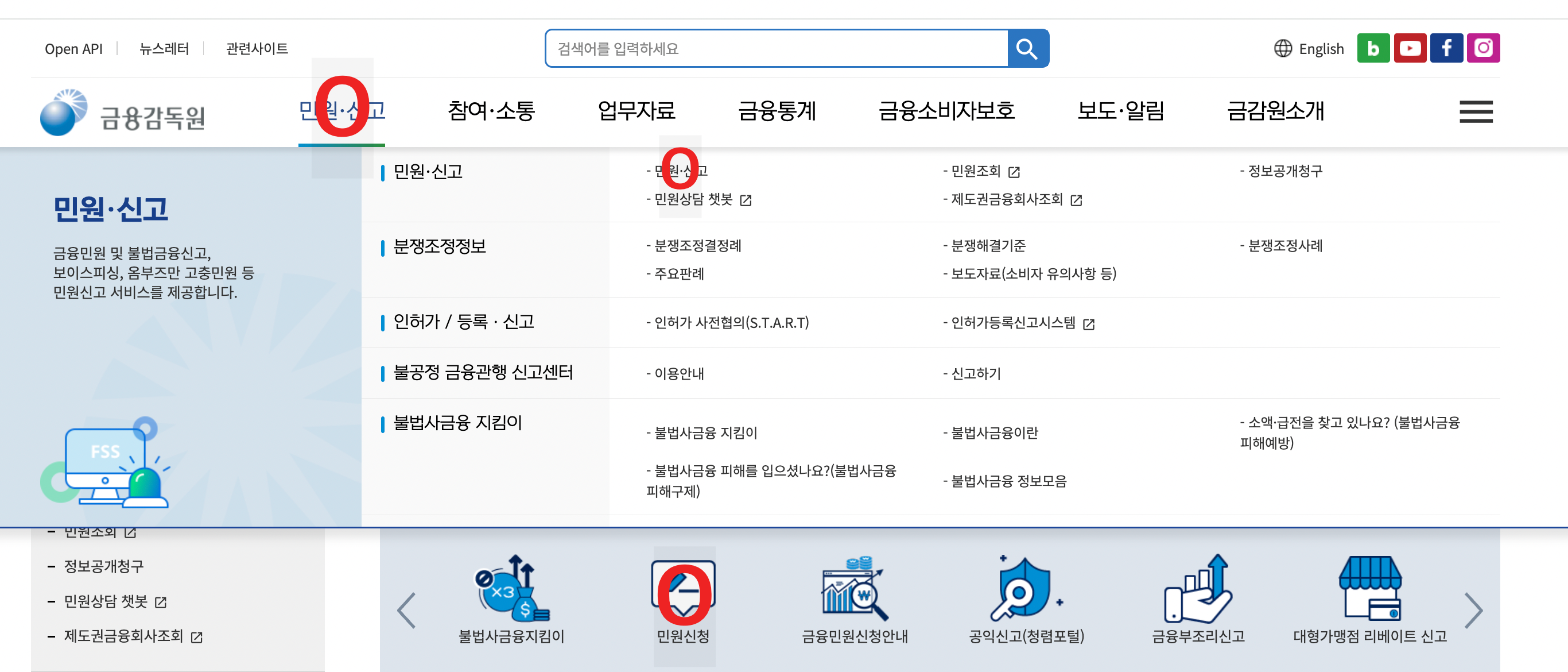Click the 검색어를 입력하세요 search field
Image resolution: width=1568 pixels, height=672 pixels.
(x=776, y=48)
